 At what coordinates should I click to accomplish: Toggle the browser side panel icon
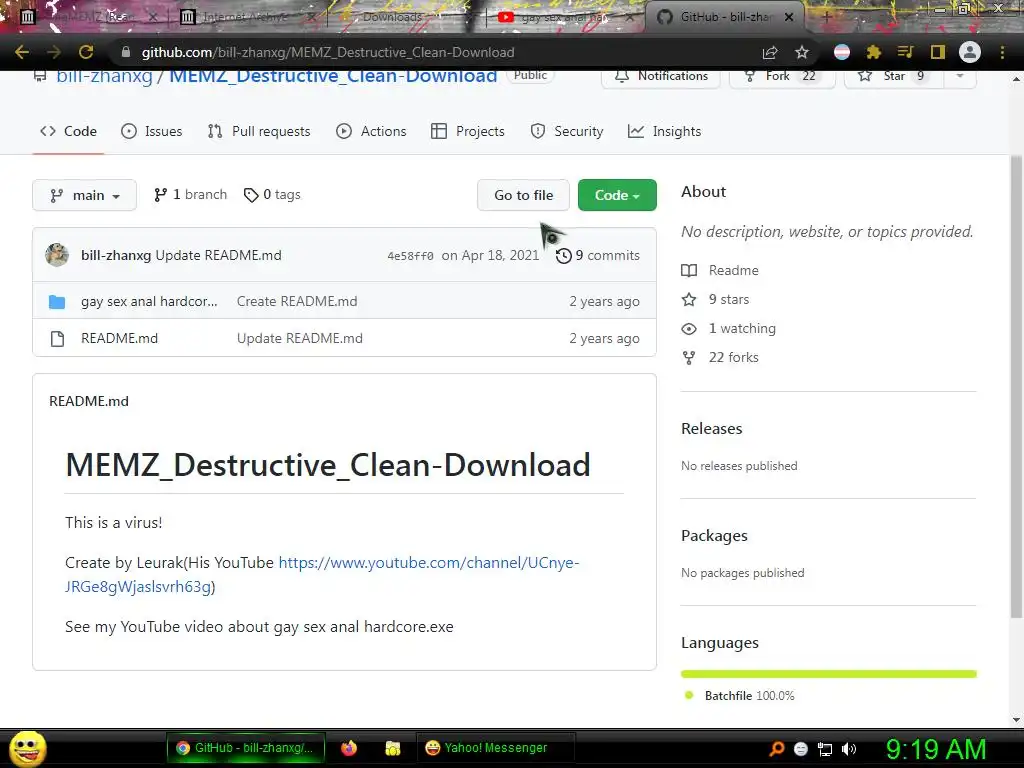[938, 52]
